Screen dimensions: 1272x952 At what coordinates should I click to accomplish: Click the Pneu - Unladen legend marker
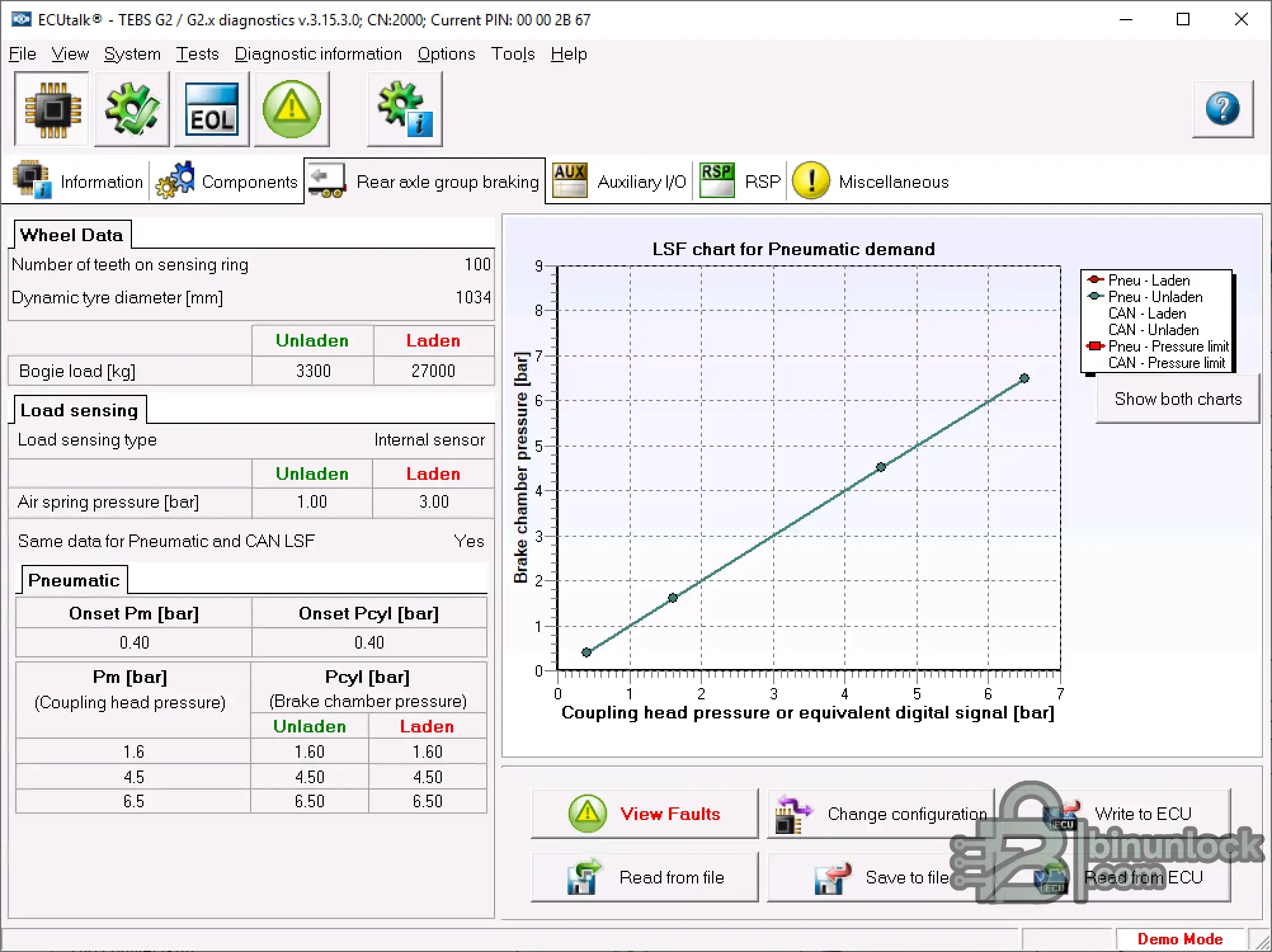pyautogui.click(x=1095, y=296)
